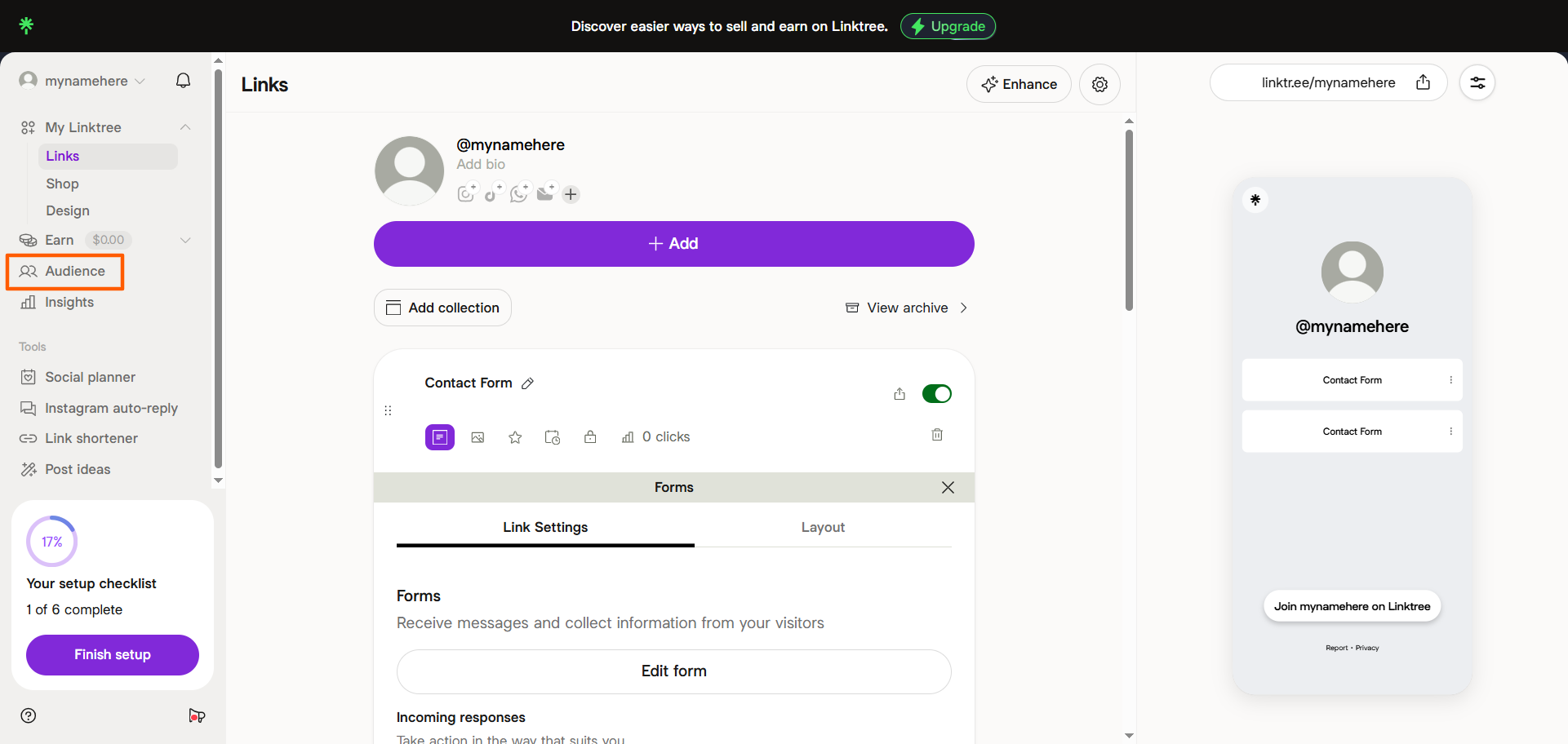
Task: Click the sidebar scrollbar
Action: pos(218,269)
